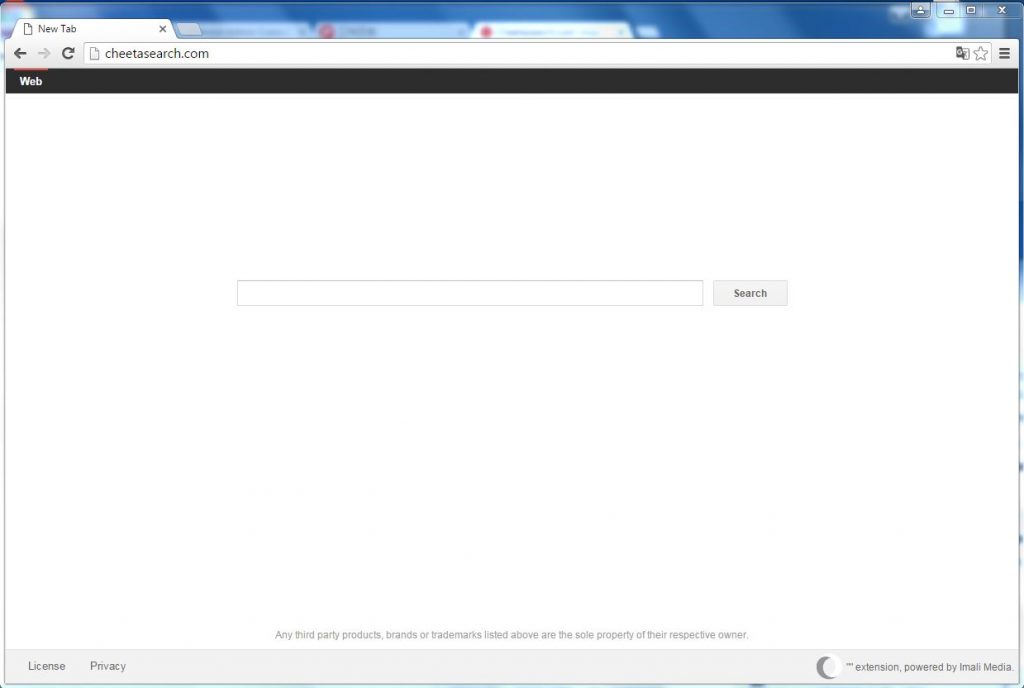Open the translate page icon
Viewport: 1024px width, 688px height.
click(x=962, y=54)
